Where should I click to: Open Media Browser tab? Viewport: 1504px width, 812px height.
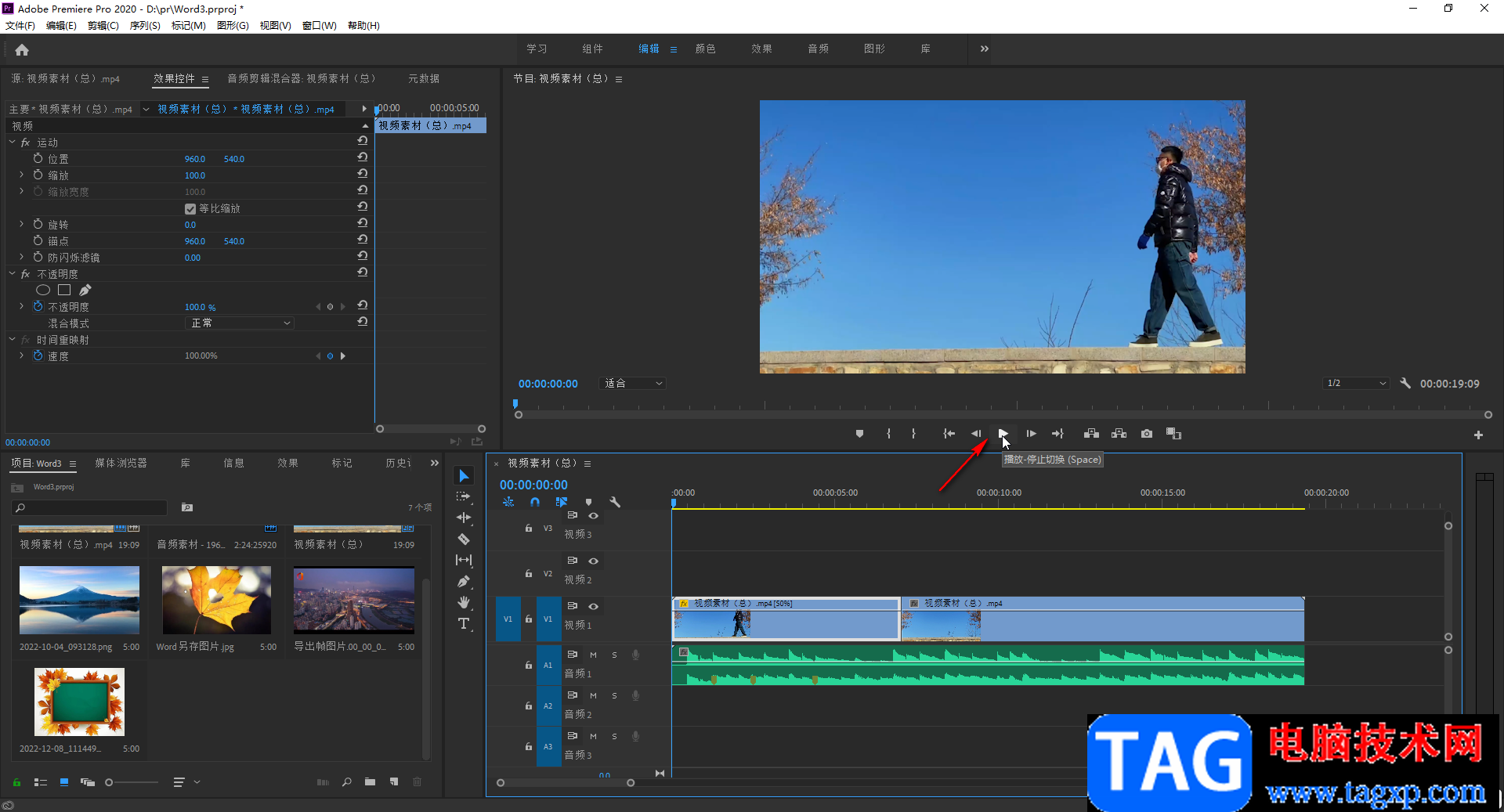[121, 464]
